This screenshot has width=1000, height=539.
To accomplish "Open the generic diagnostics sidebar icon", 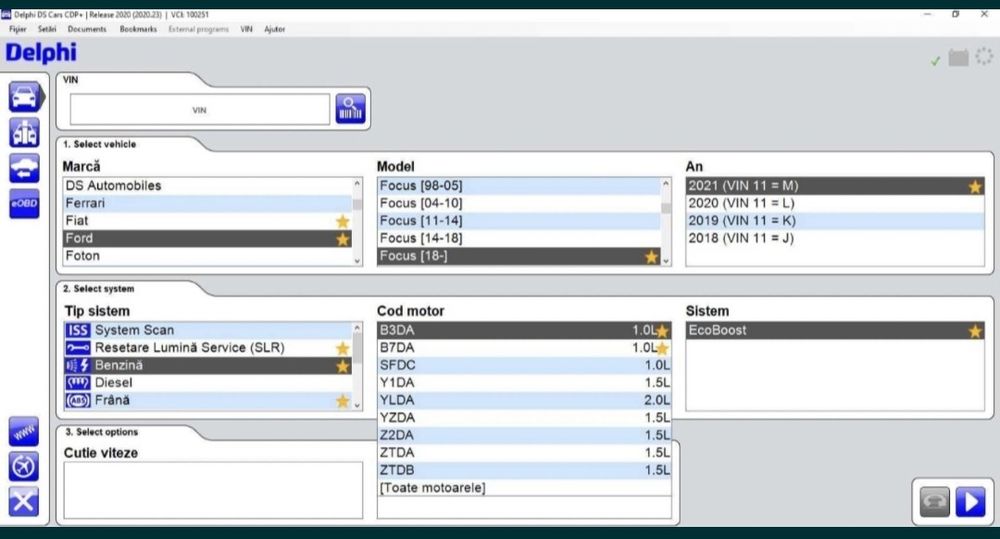I will click(x=24, y=133).
